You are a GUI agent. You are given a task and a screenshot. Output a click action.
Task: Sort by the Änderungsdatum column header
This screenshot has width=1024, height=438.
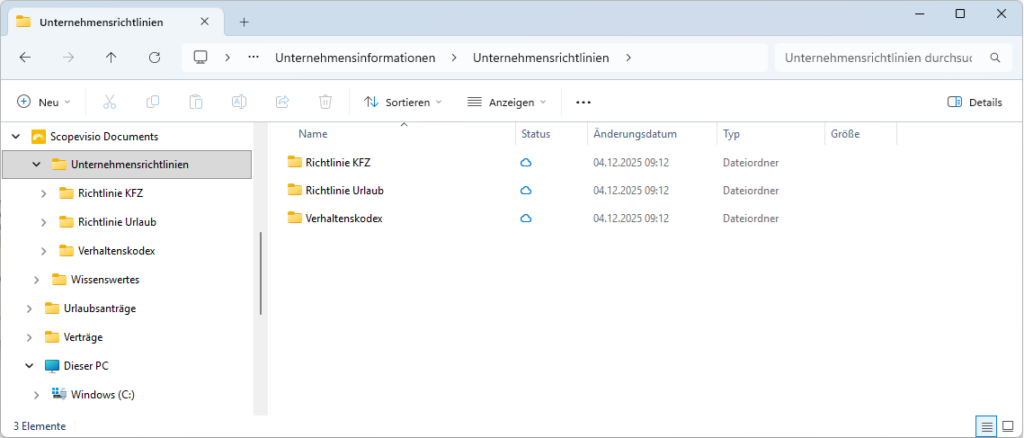[635, 134]
